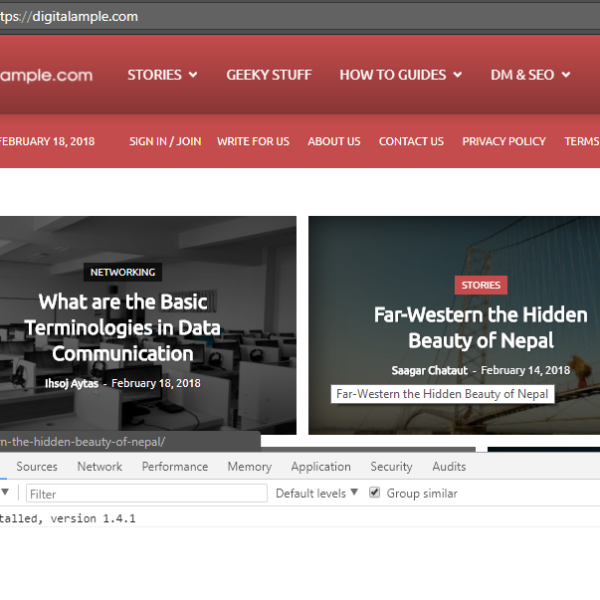Open the HOW TO GUIDES menu
The width and height of the screenshot is (600, 600).
(x=393, y=75)
